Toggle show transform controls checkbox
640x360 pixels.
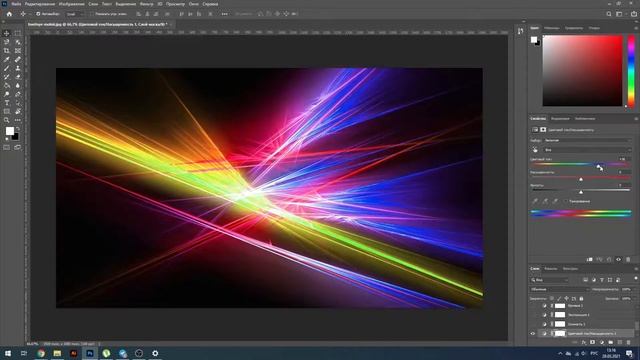click(91, 14)
